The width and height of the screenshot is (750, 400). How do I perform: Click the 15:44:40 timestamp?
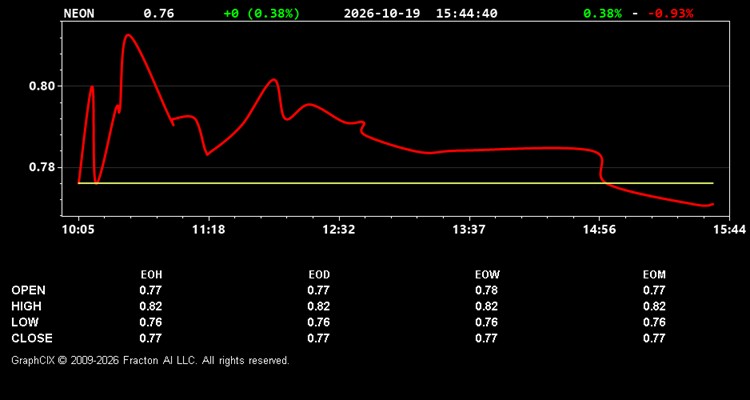click(466, 13)
